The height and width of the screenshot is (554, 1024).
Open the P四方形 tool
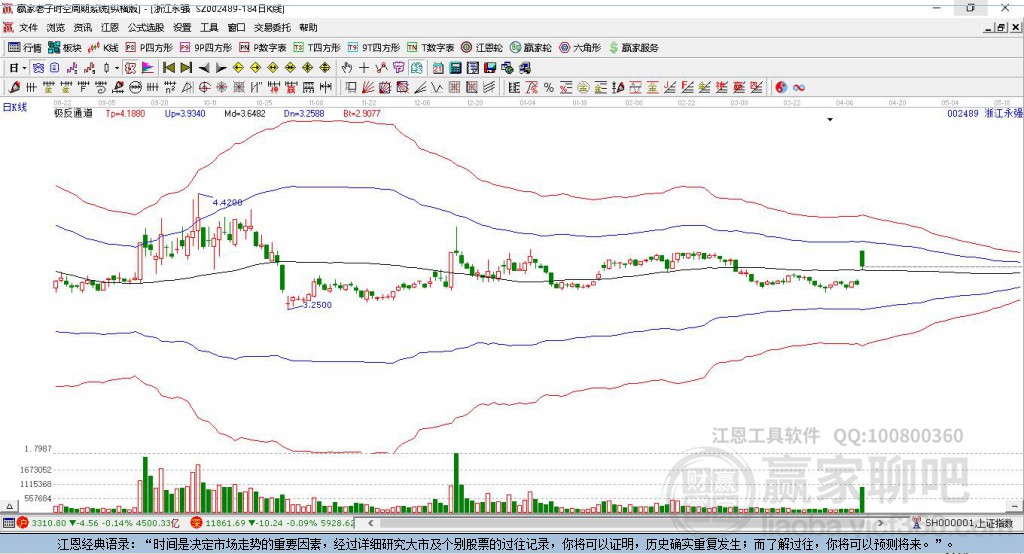click(149, 48)
